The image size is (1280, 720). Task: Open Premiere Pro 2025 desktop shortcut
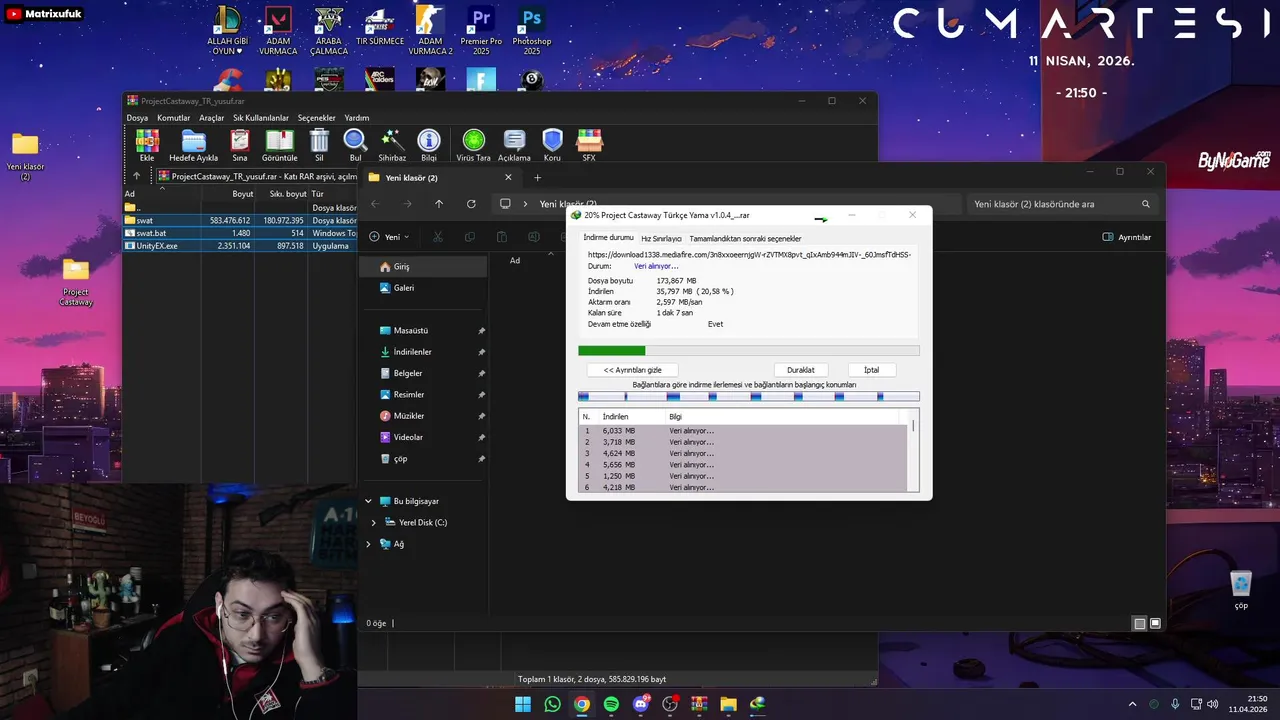(x=481, y=30)
